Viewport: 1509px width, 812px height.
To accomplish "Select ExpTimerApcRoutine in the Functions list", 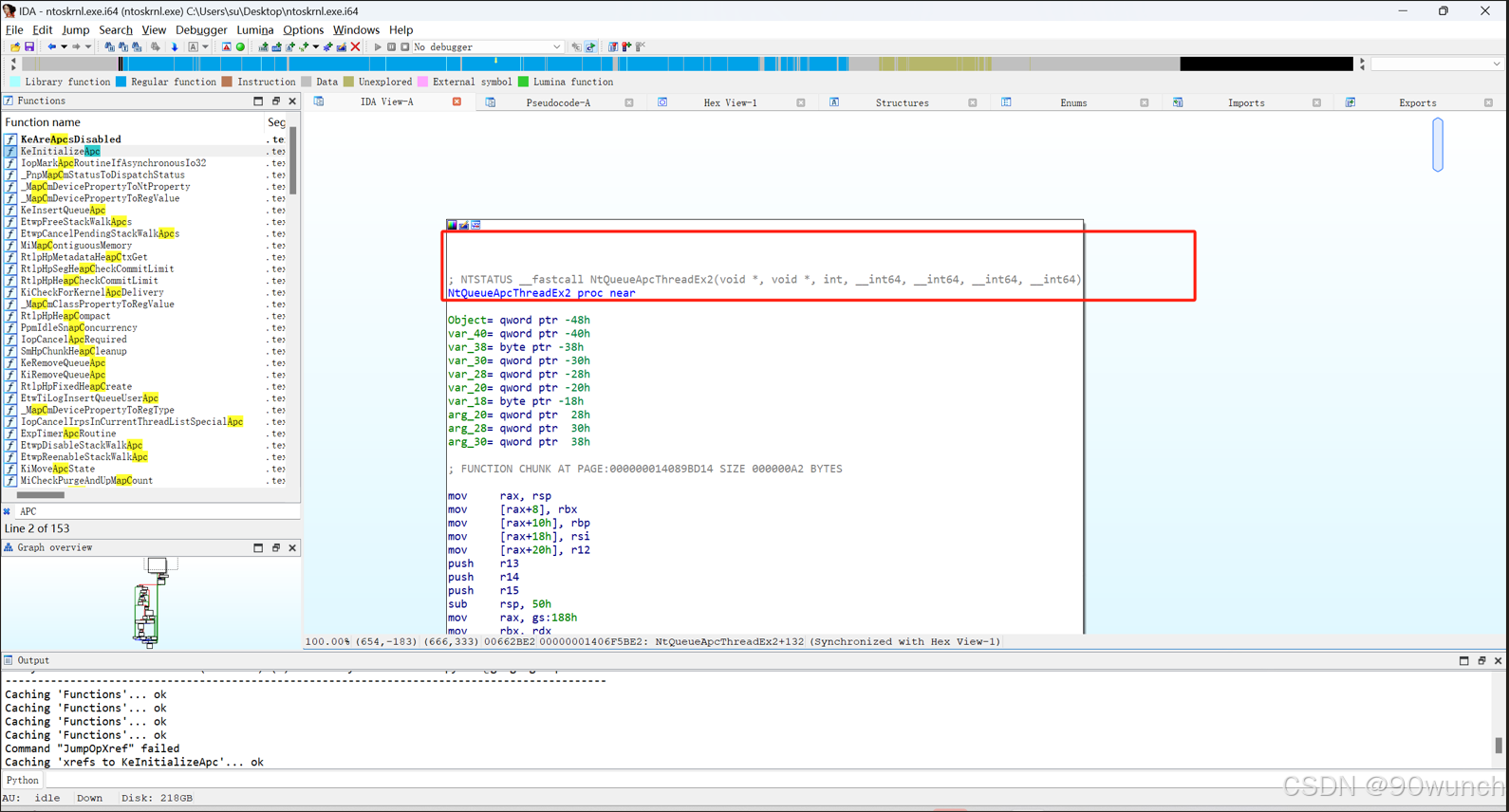I will point(68,434).
